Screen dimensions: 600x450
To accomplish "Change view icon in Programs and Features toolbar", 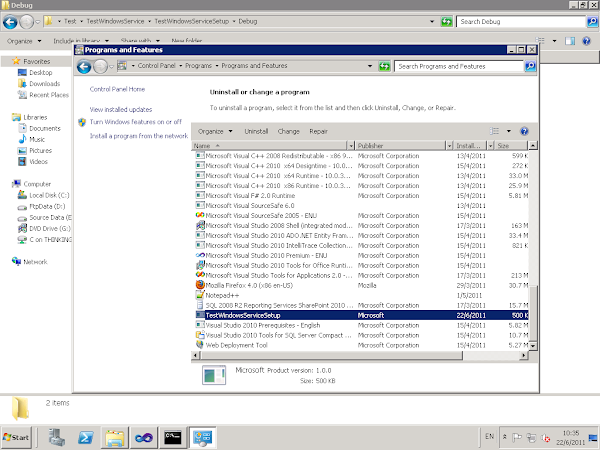I will click(x=494, y=131).
